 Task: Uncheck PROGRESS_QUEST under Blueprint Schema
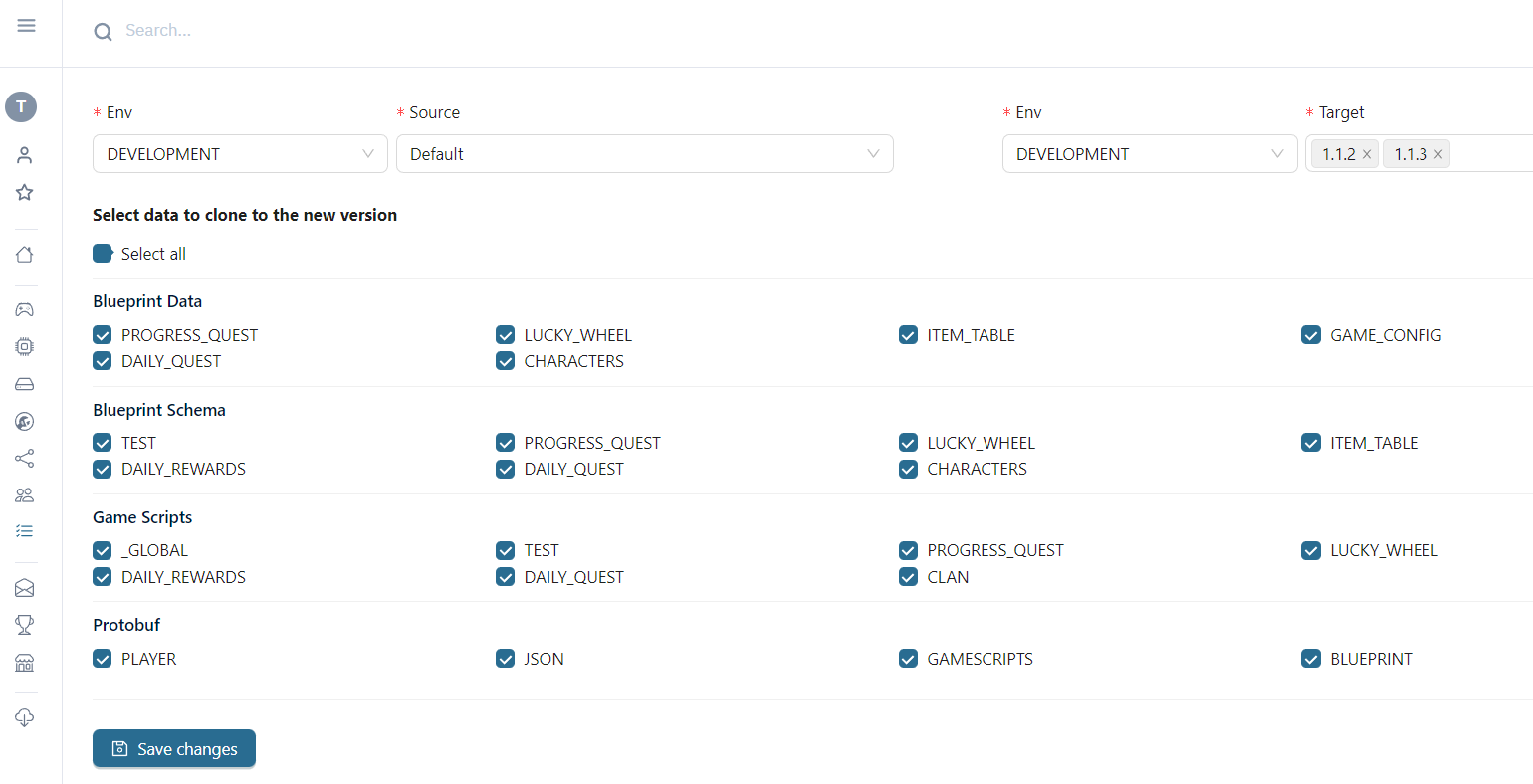506,443
